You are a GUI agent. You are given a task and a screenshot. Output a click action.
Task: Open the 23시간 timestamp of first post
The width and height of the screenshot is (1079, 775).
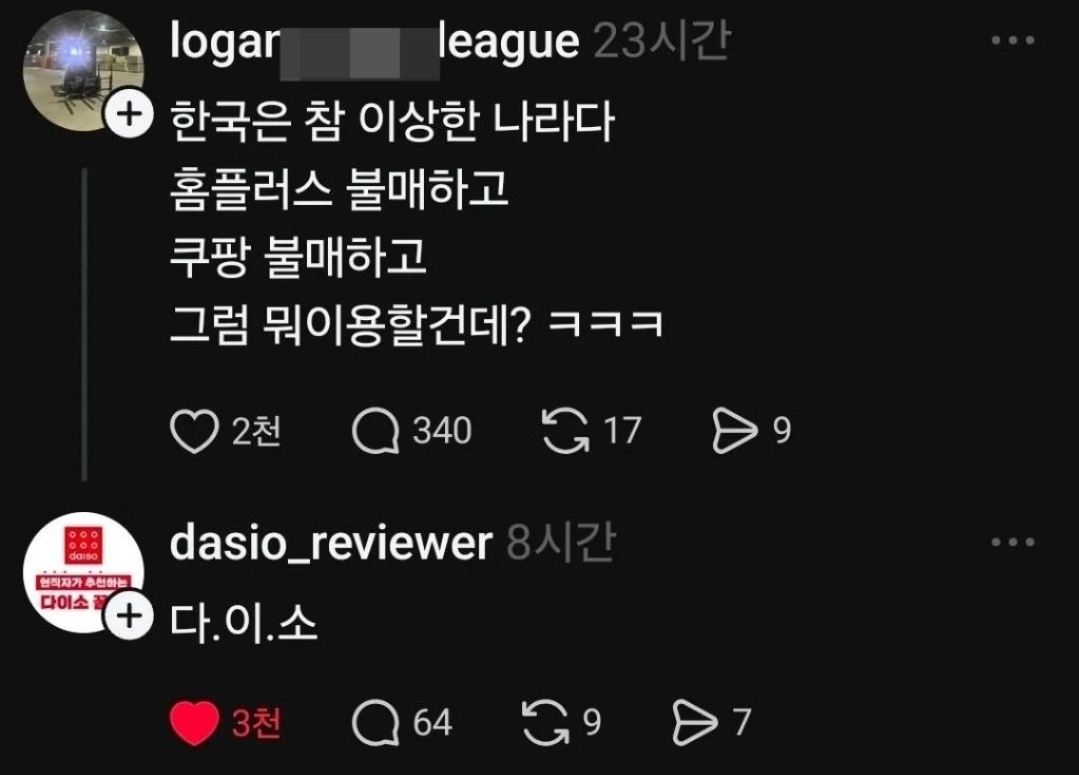click(661, 41)
